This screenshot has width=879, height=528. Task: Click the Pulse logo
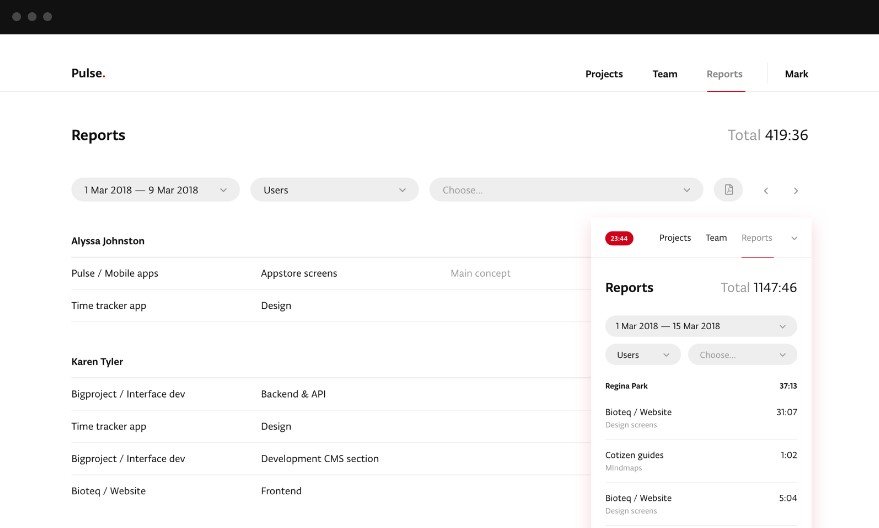pyautogui.click(x=88, y=73)
